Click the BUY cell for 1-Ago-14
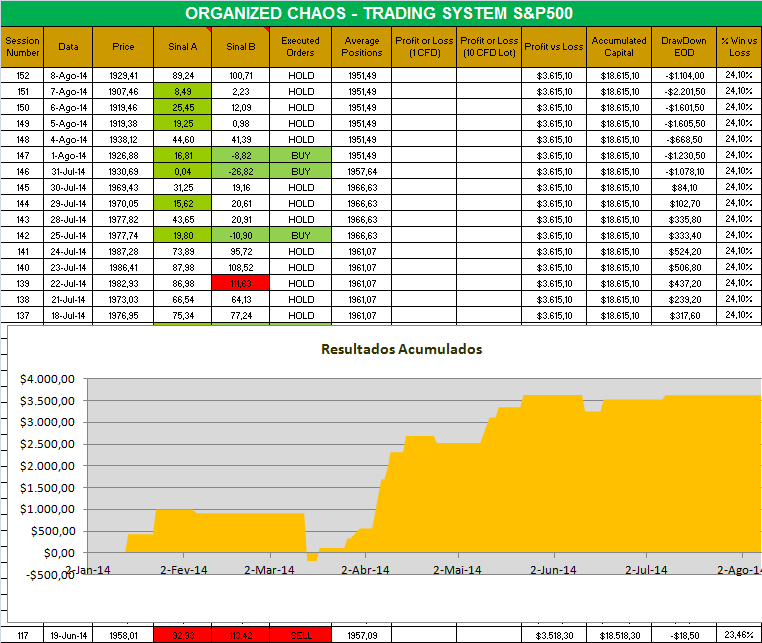 click(300, 156)
